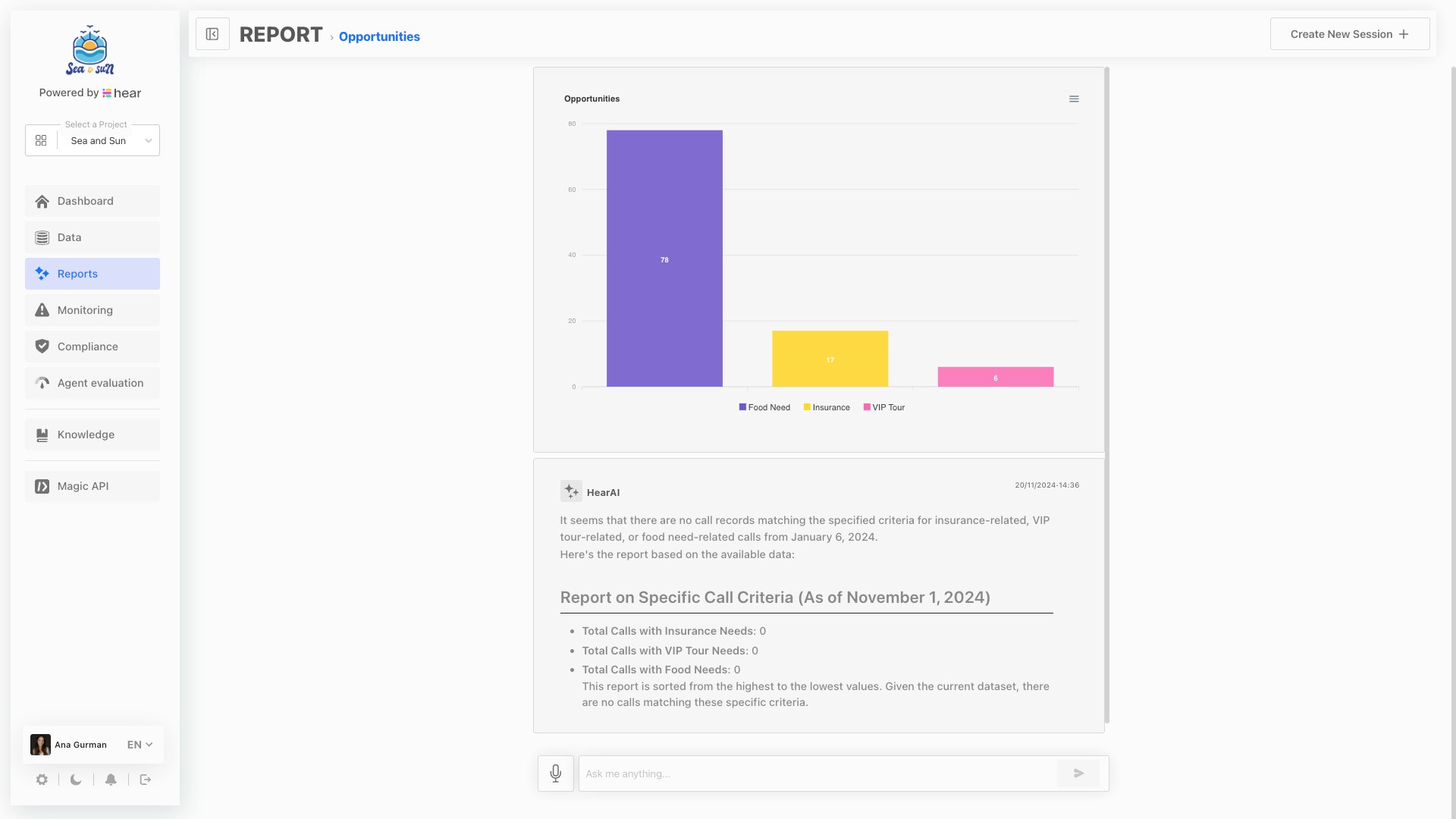Viewport: 1456px width, 819px height.
Task: Access the Magic API page
Action: point(83,486)
